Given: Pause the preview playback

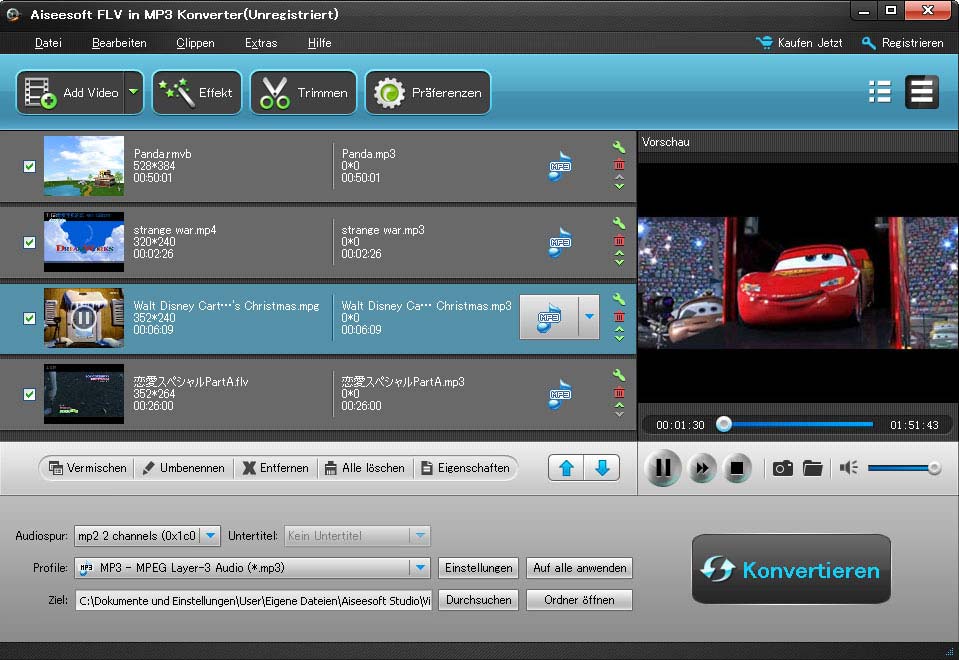Looking at the screenshot, I should tap(663, 468).
